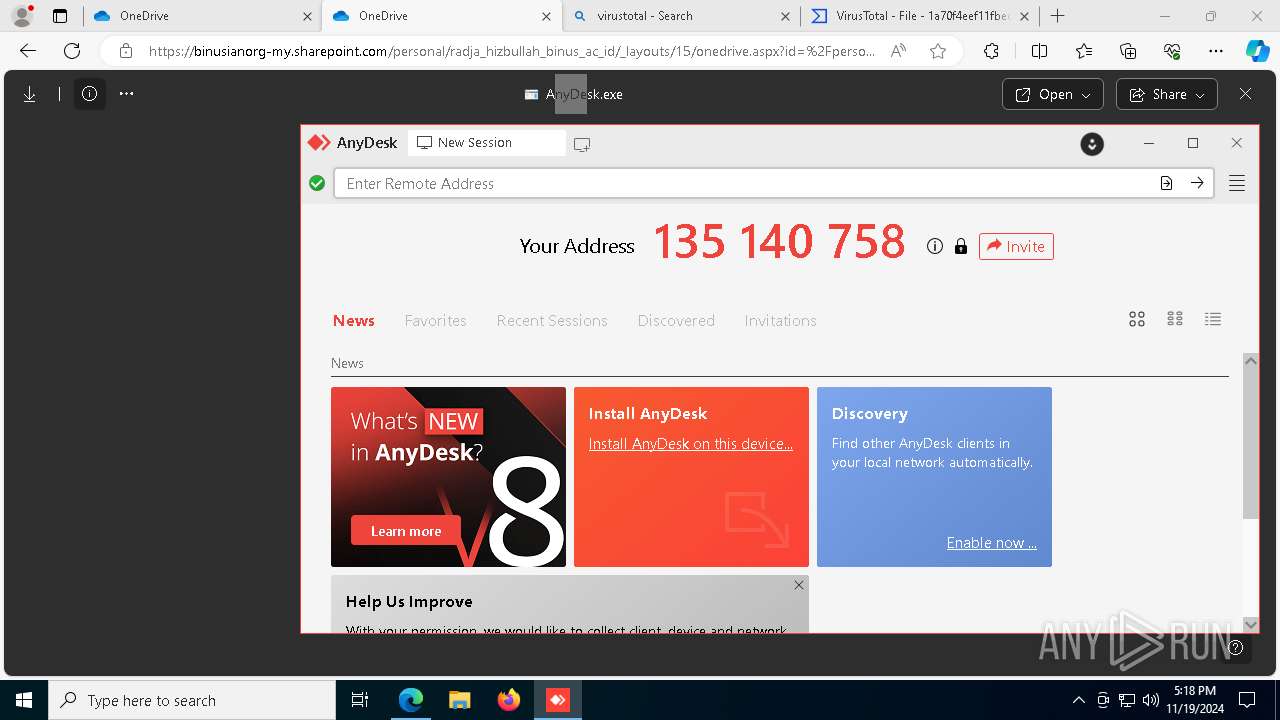Download the AnyDesk.exe file in OneDrive
The width and height of the screenshot is (1280, 720).
coord(30,94)
